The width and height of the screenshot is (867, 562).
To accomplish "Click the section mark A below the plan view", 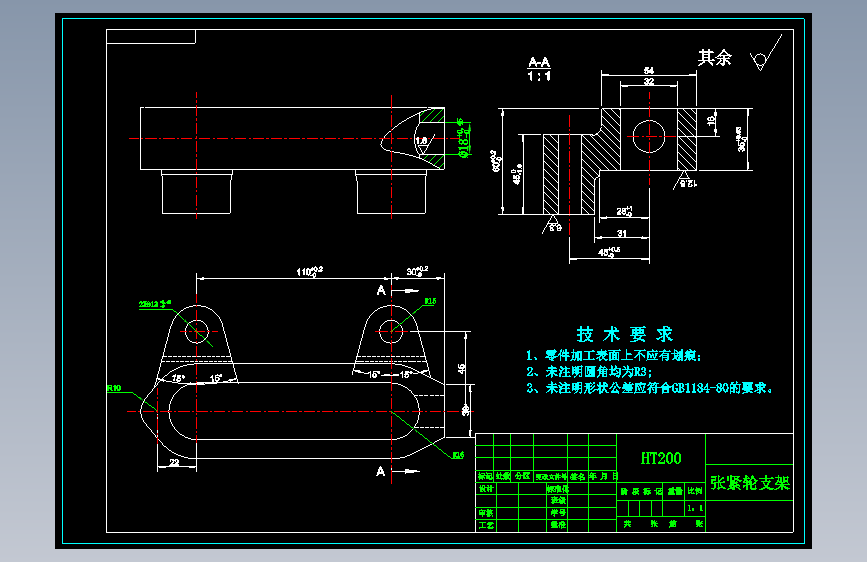I will (x=380, y=471).
